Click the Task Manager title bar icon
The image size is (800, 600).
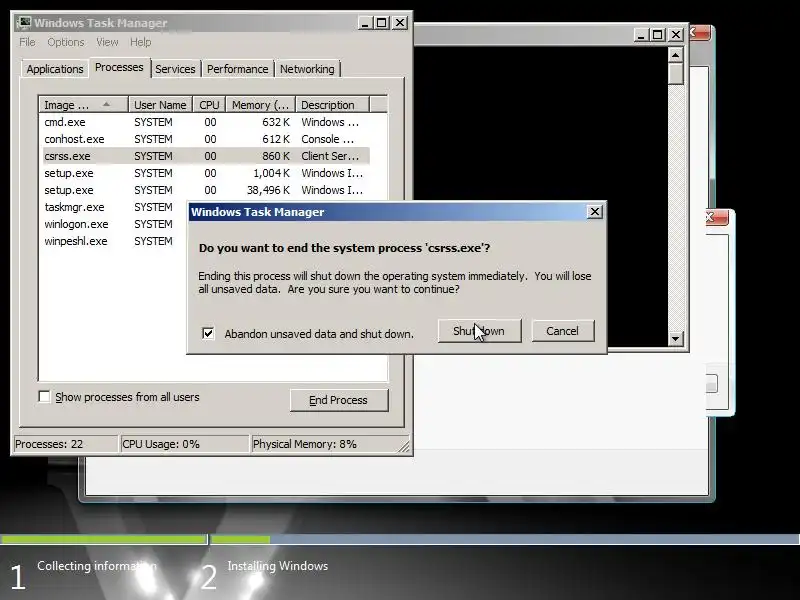(24, 23)
